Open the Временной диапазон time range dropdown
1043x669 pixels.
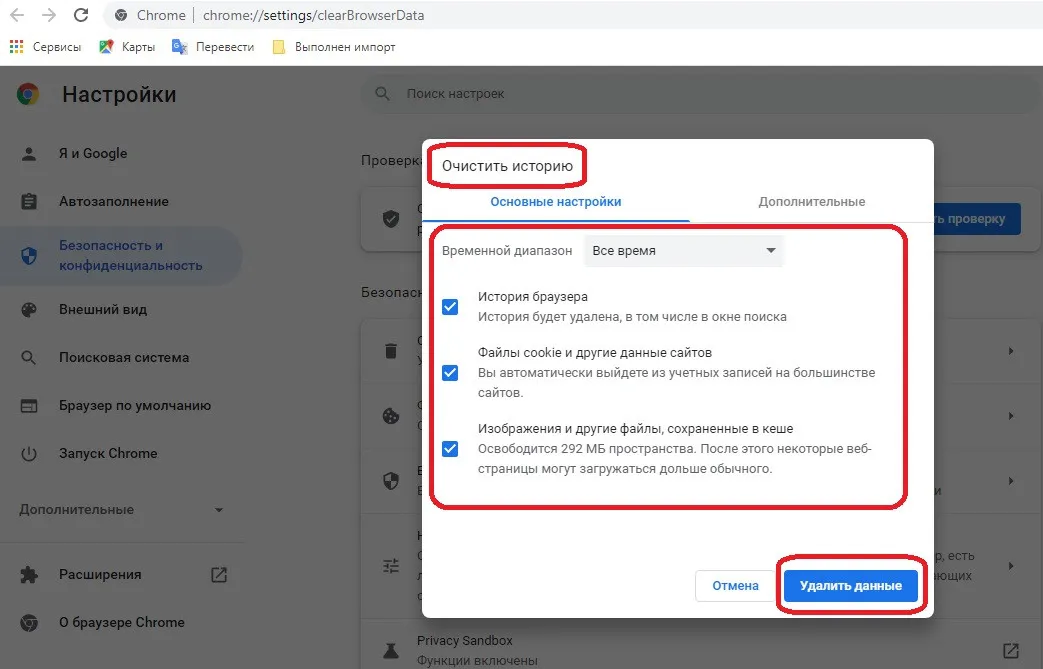point(684,251)
